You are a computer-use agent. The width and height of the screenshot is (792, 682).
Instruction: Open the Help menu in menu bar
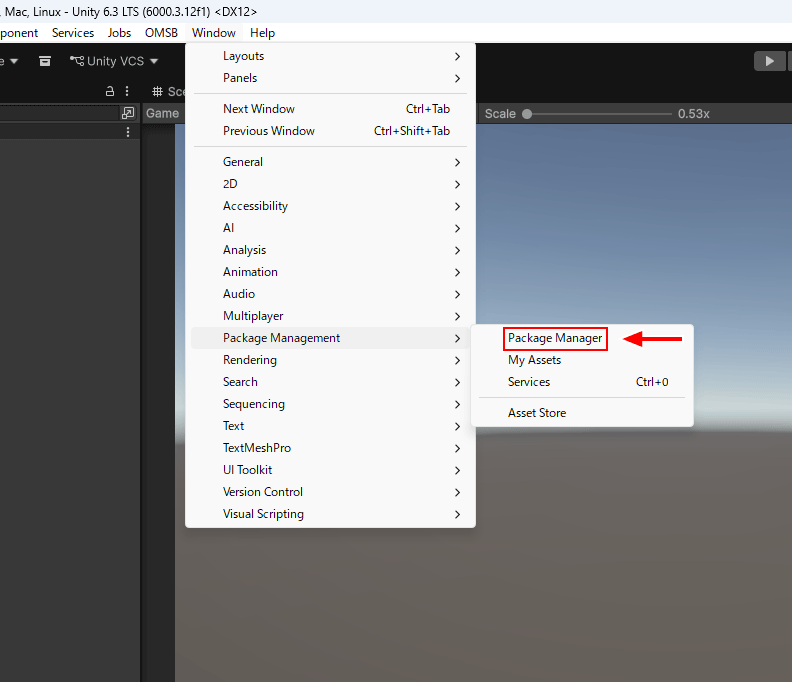point(262,33)
